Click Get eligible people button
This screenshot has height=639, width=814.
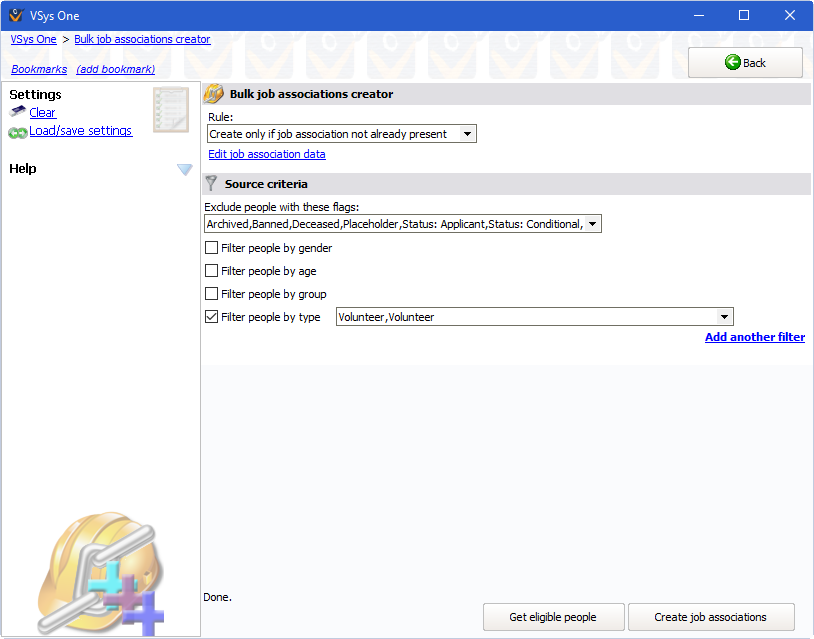553,617
